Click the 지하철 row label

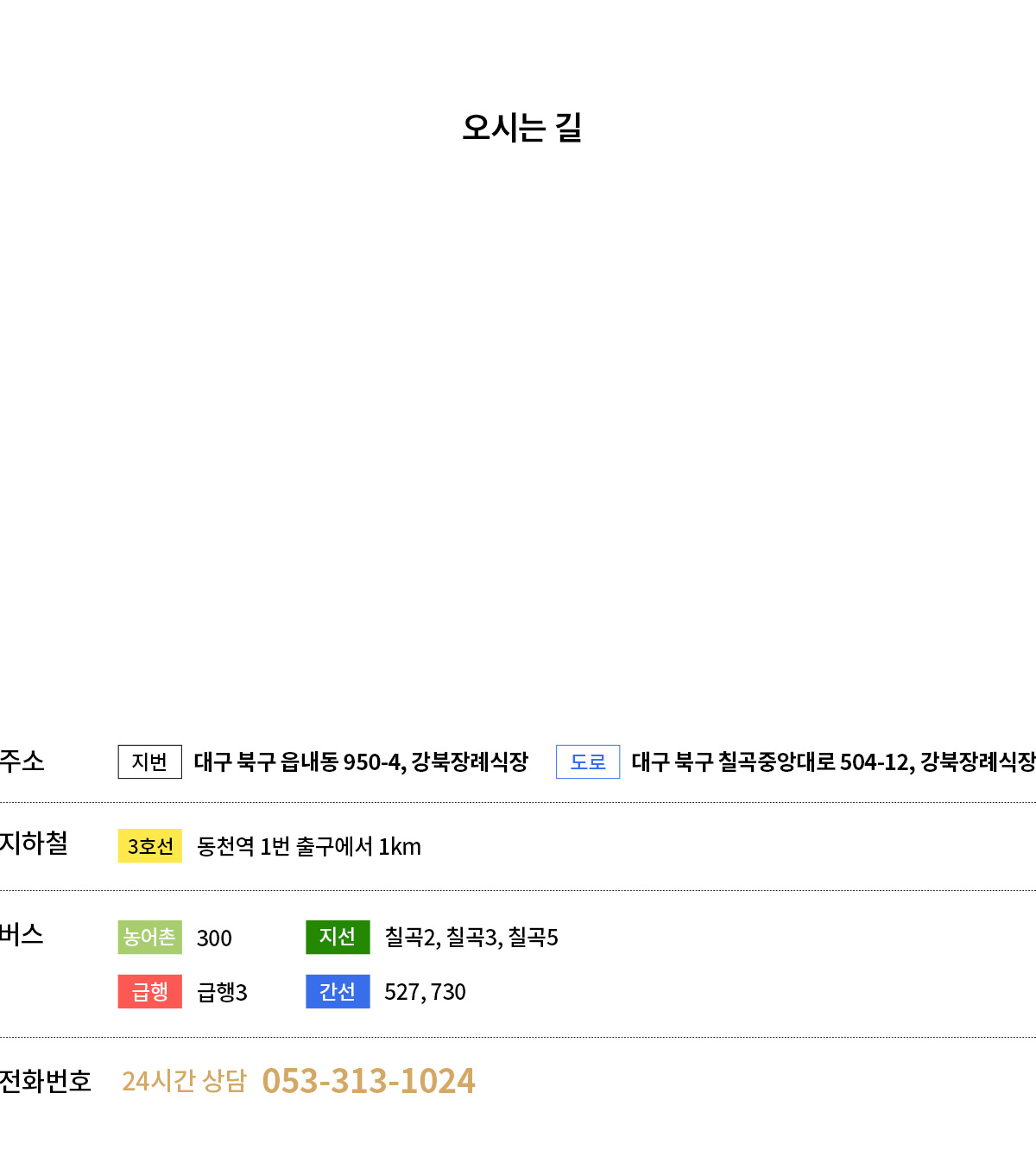pos(34,843)
